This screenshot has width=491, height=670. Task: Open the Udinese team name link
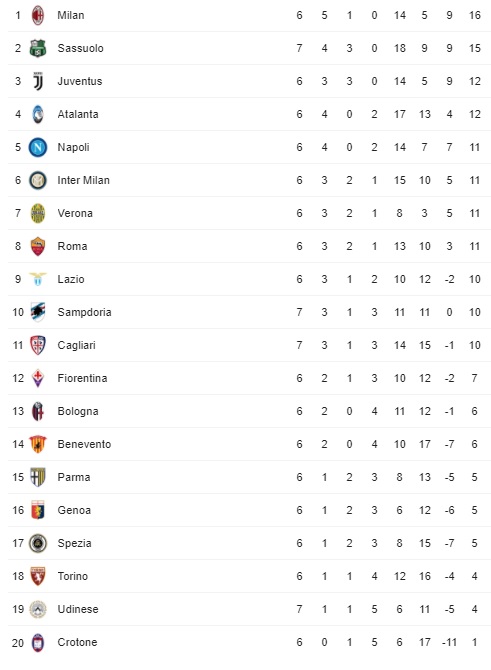(x=78, y=609)
